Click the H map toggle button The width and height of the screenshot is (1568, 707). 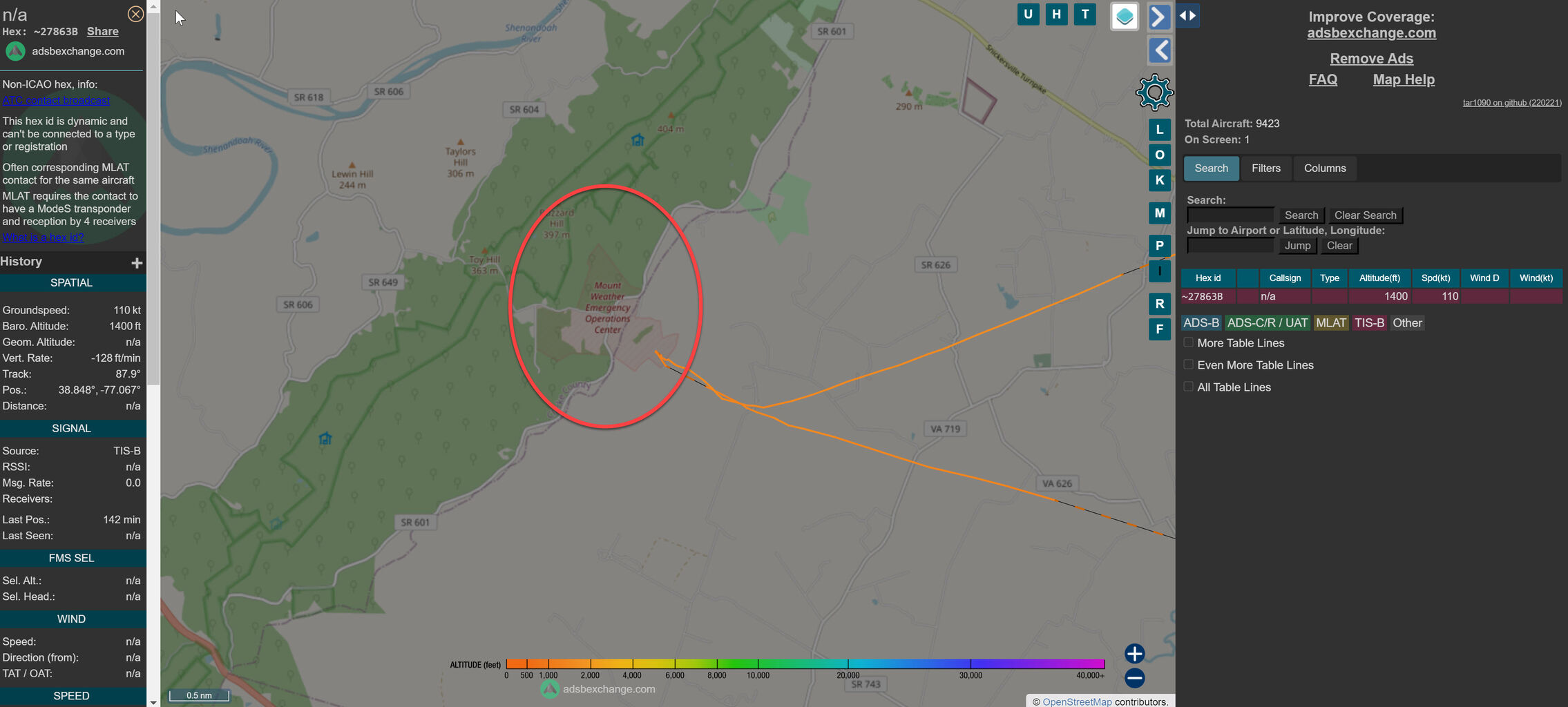[x=1056, y=14]
